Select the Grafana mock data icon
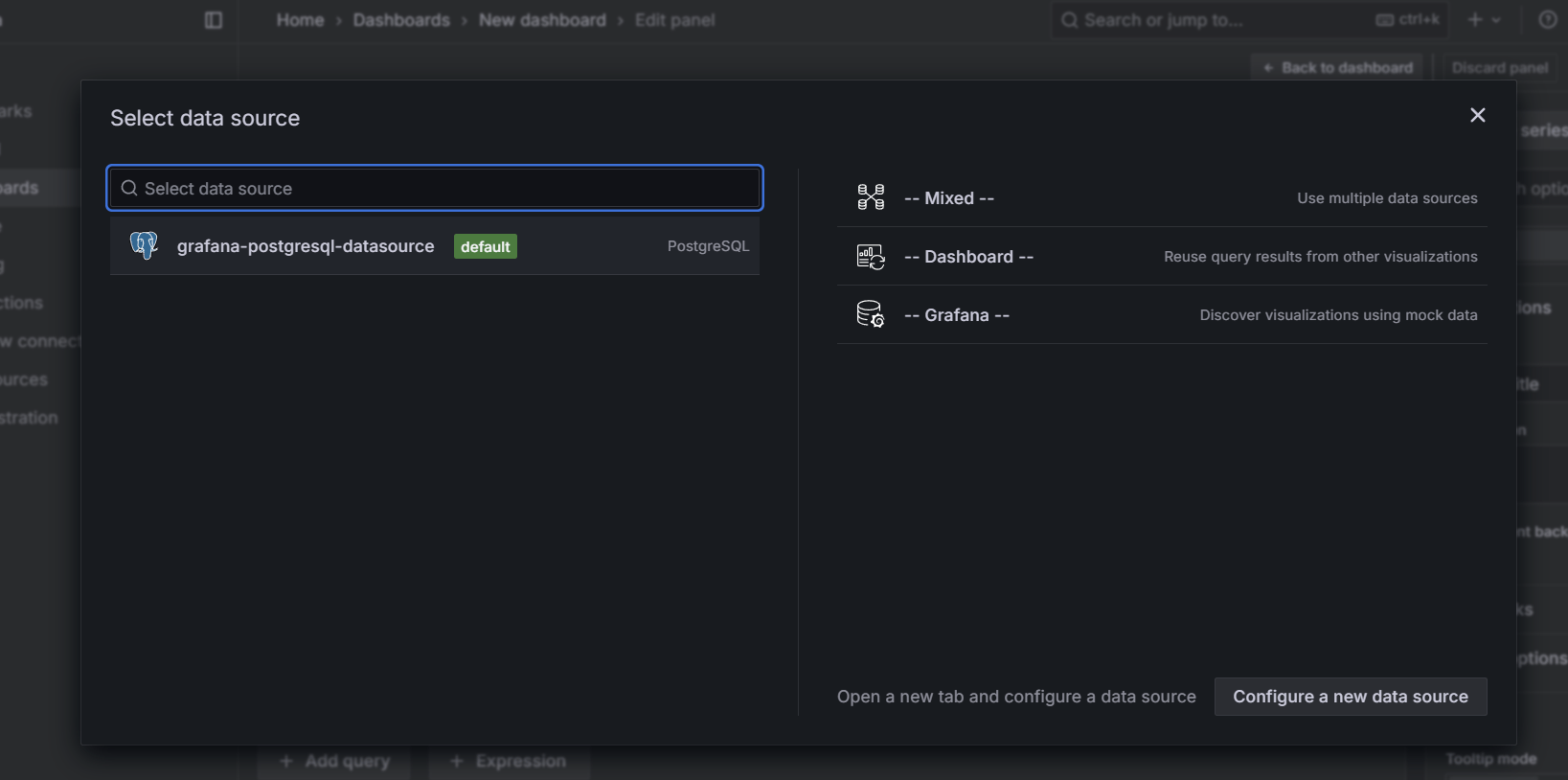The width and height of the screenshot is (1568, 780). pyautogui.click(x=871, y=314)
